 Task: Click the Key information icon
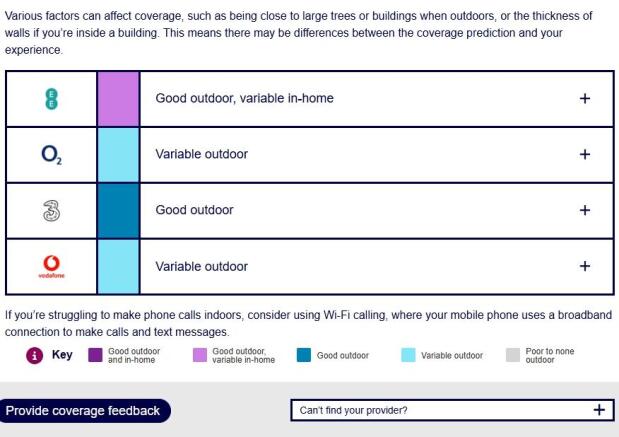click(32, 355)
